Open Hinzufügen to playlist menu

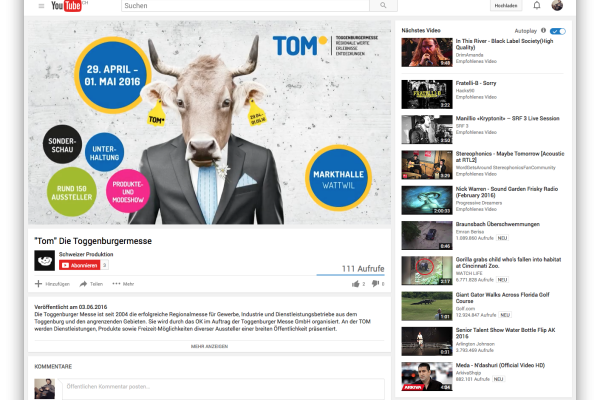53,284
